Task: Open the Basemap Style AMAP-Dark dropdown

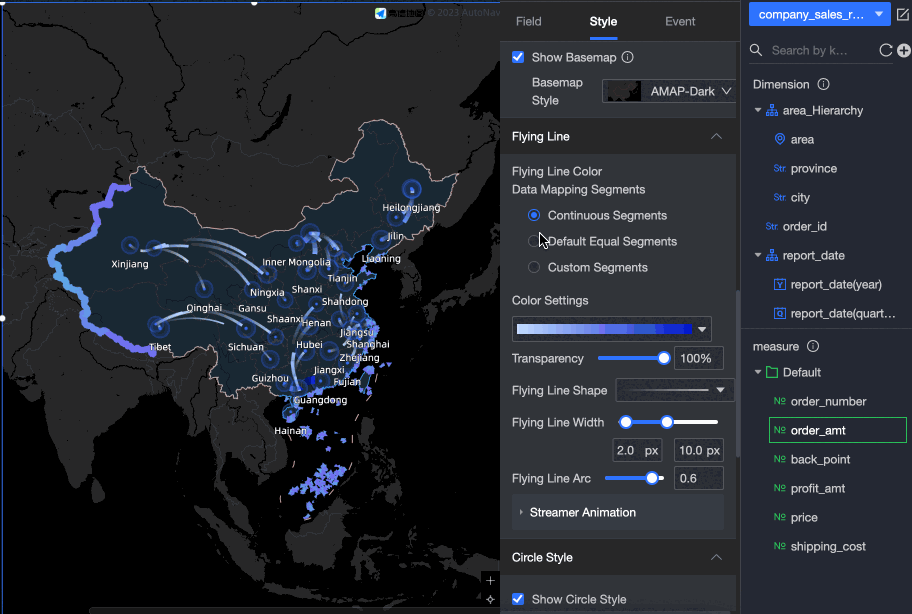Action: pyautogui.click(x=669, y=91)
